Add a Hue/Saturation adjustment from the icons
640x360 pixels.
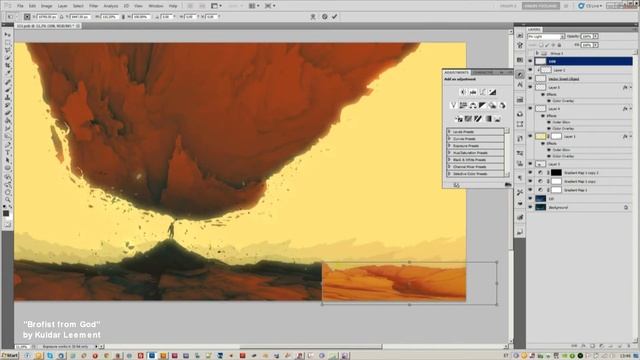tap(463, 105)
